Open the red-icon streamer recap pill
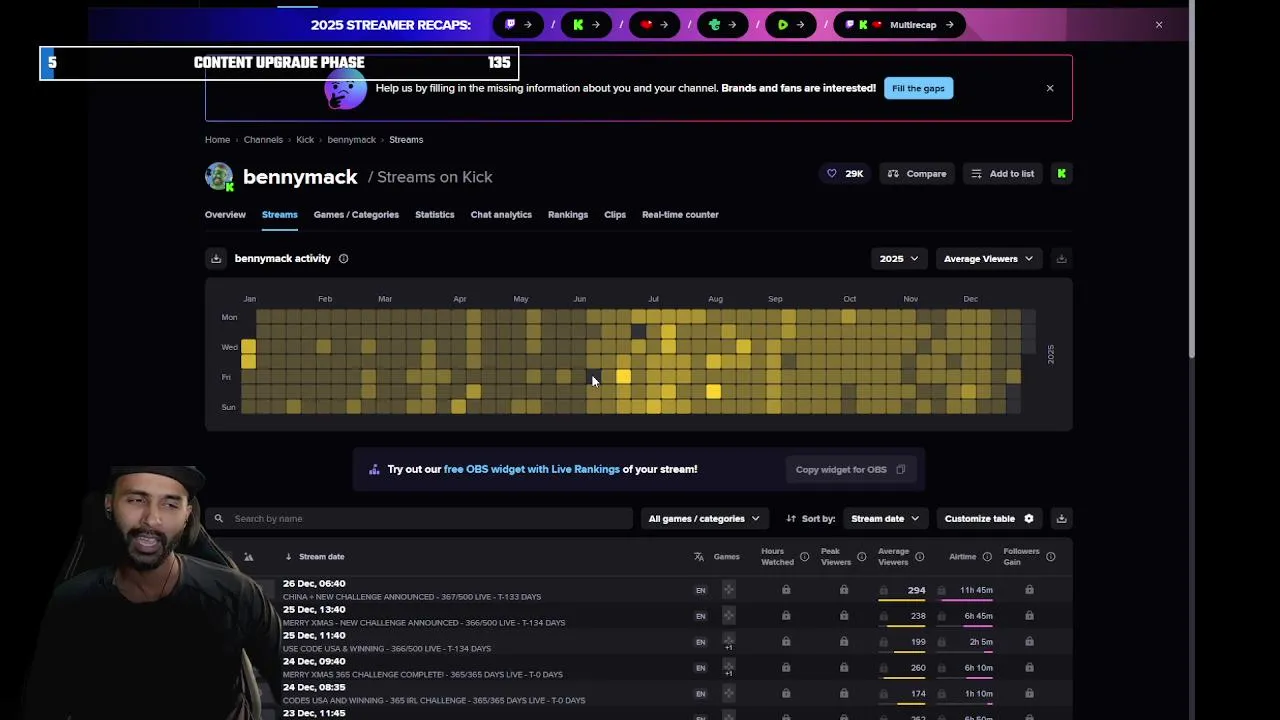The height and width of the screenshot is (720, 1280). pyautogui.click(x=654, y=25)
